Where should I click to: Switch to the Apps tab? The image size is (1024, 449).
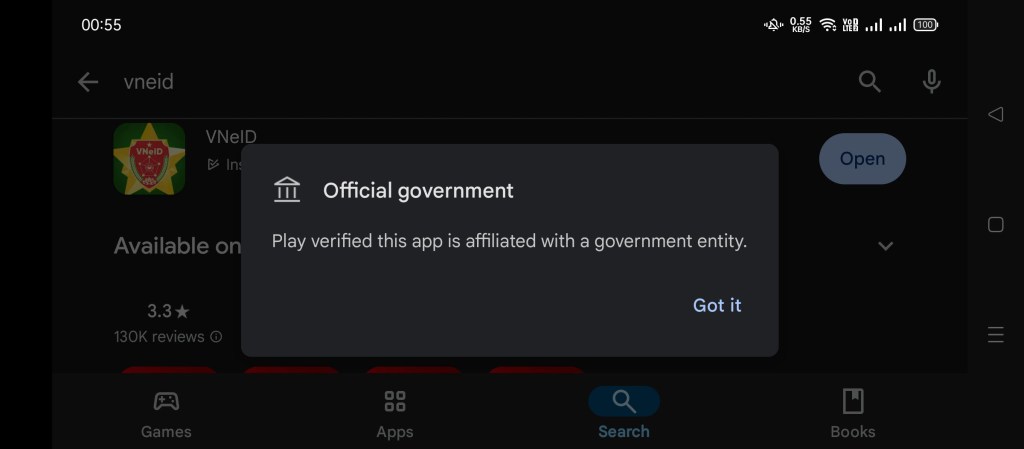pos(395,414)
